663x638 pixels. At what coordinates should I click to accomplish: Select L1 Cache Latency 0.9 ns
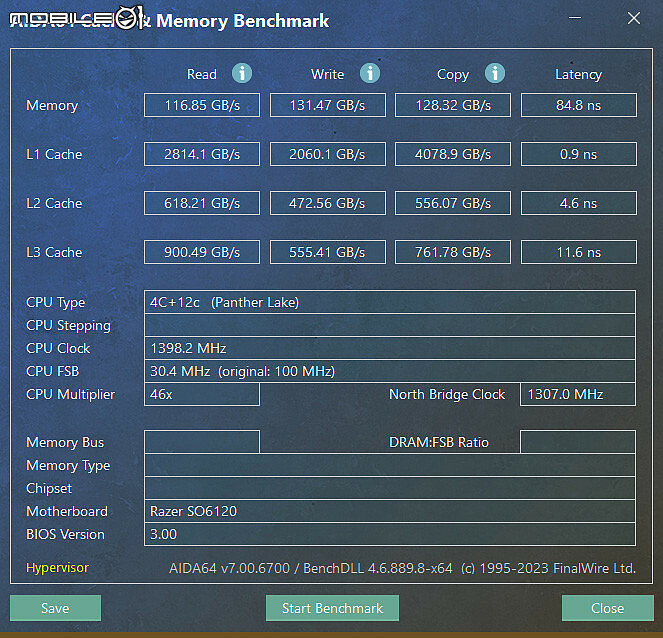579,154
